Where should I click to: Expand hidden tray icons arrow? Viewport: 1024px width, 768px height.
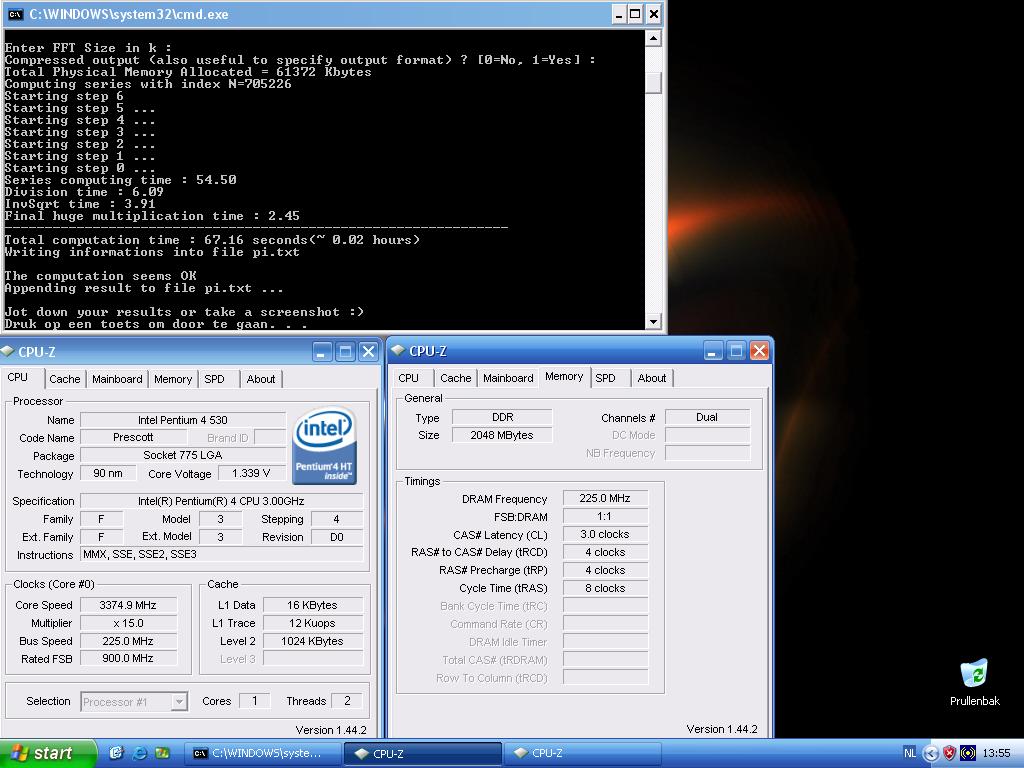(931, 753)
